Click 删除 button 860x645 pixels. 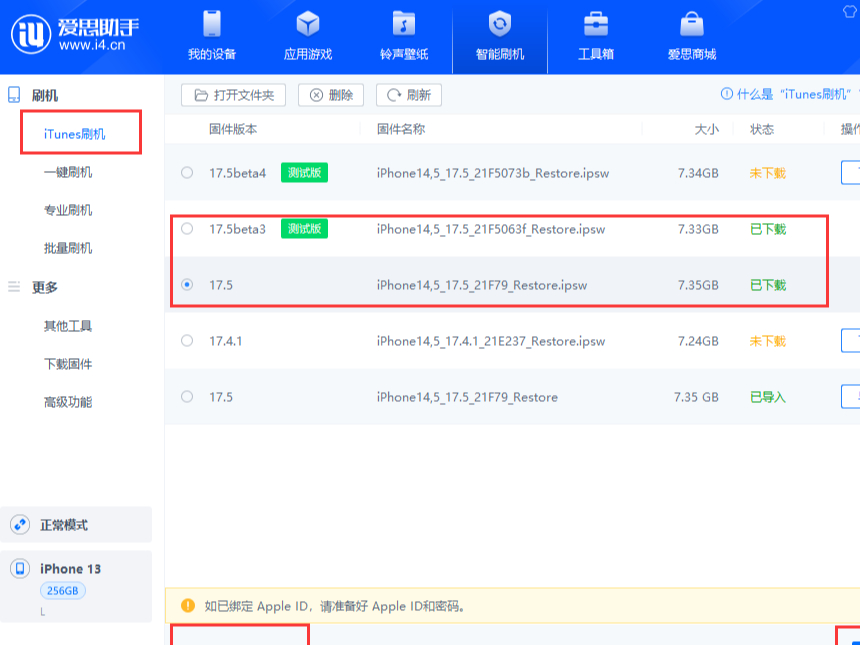coord(331,95)
